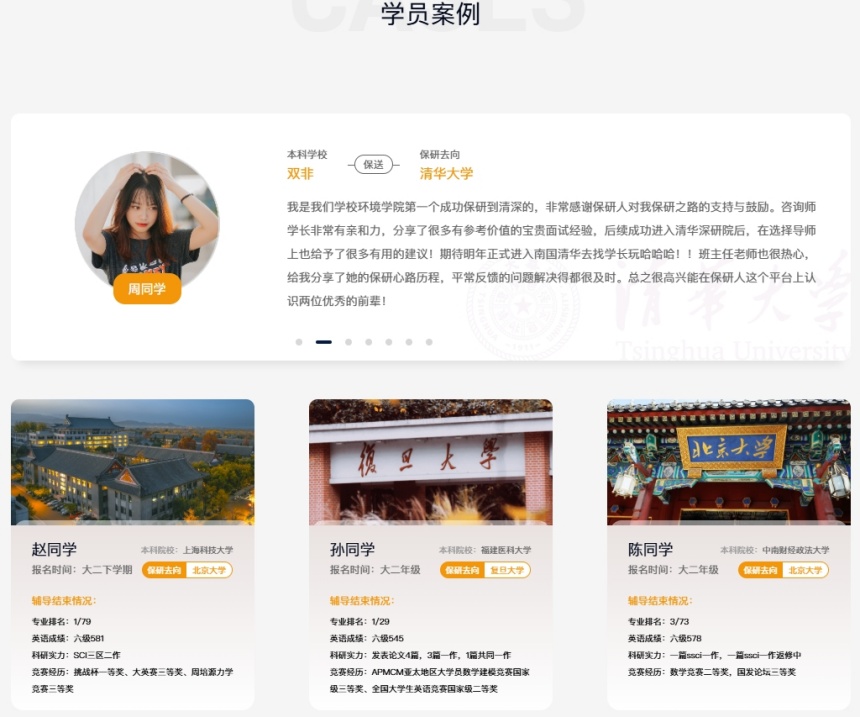
Task: Select 陈同学's 科研实力 ssci line
Action: [715, 655]
